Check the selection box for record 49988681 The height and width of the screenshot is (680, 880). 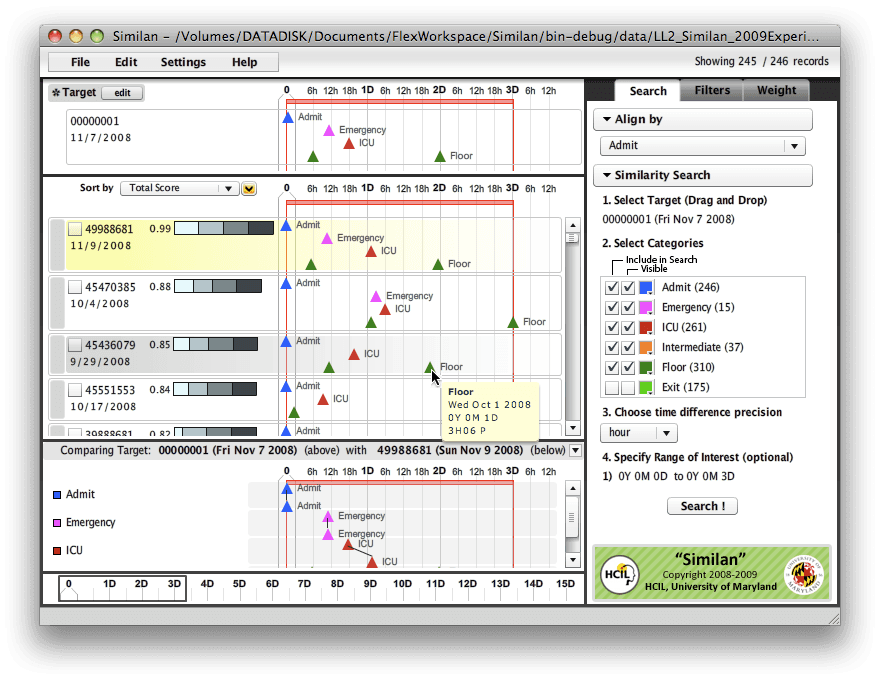(74, 228)
